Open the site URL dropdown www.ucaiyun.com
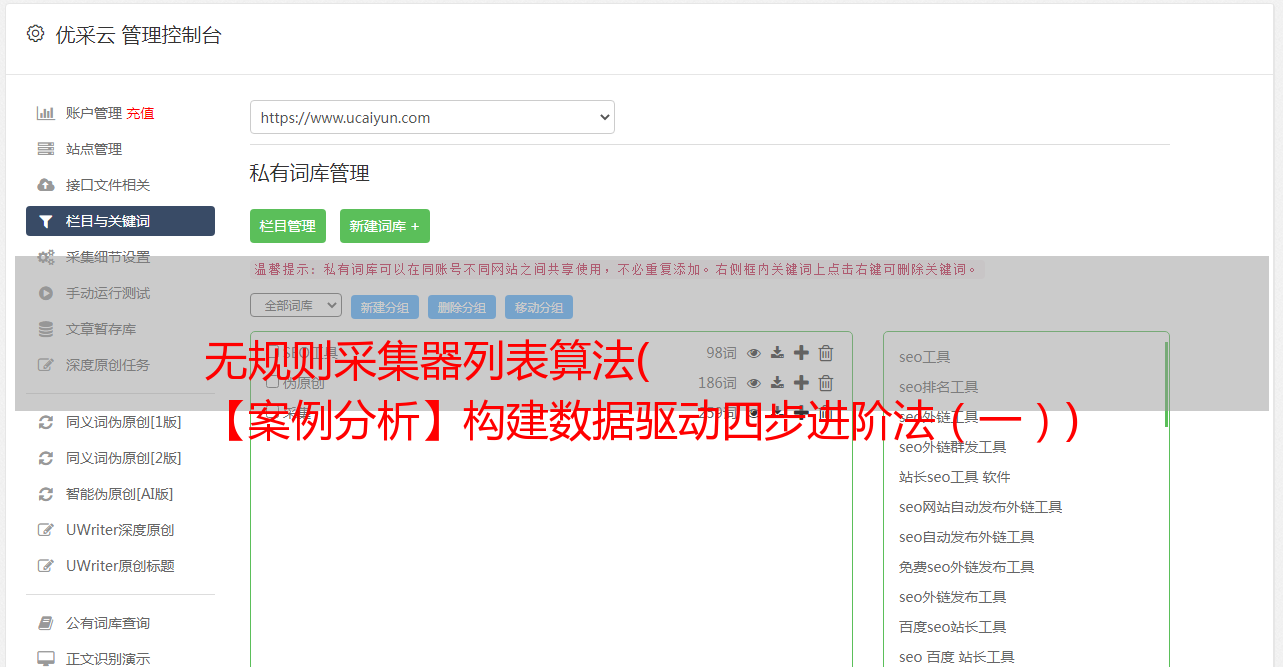1283x667 pixels. pos(432,117)
